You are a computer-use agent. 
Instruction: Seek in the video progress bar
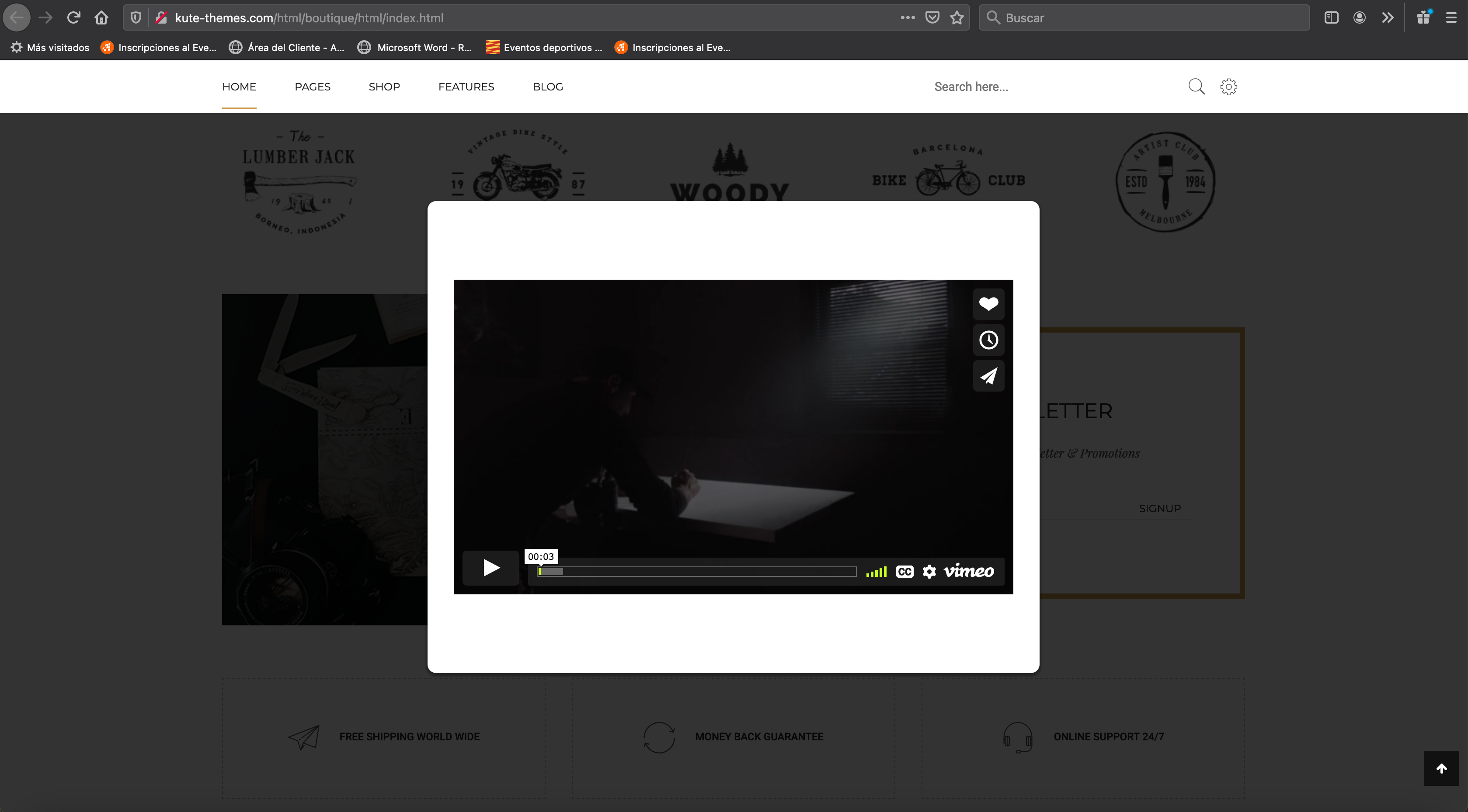point(696,572)
